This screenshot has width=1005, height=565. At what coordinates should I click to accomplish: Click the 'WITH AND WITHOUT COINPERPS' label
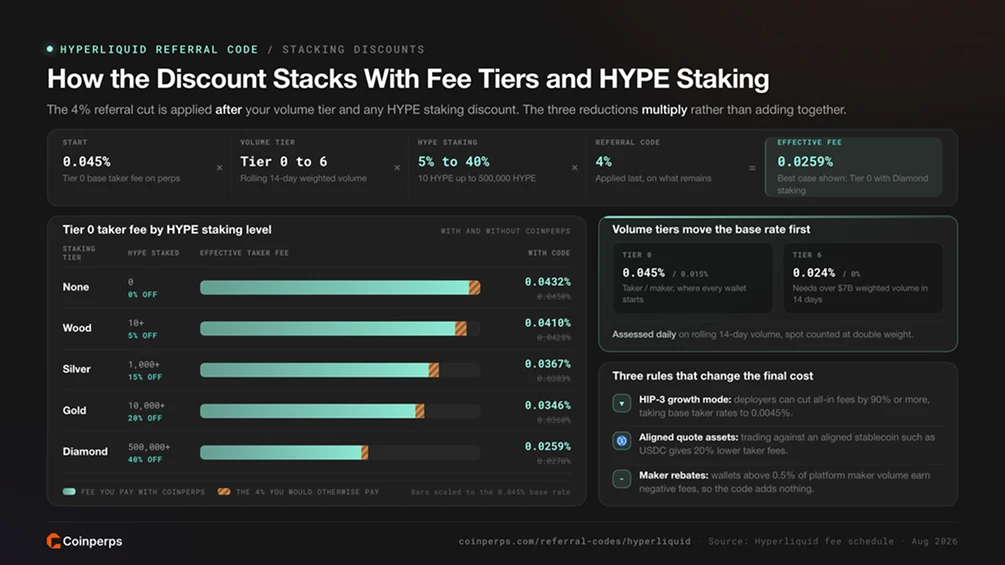tap(505, 231)
